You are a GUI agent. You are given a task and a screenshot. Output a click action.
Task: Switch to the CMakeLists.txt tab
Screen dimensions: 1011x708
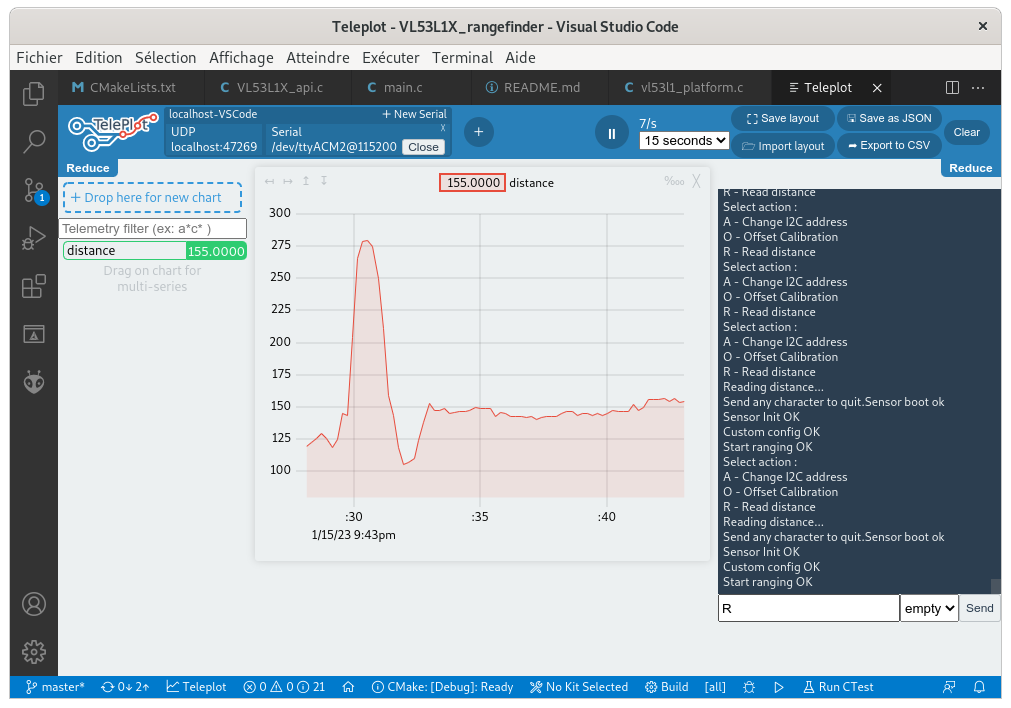pos(131,88)
